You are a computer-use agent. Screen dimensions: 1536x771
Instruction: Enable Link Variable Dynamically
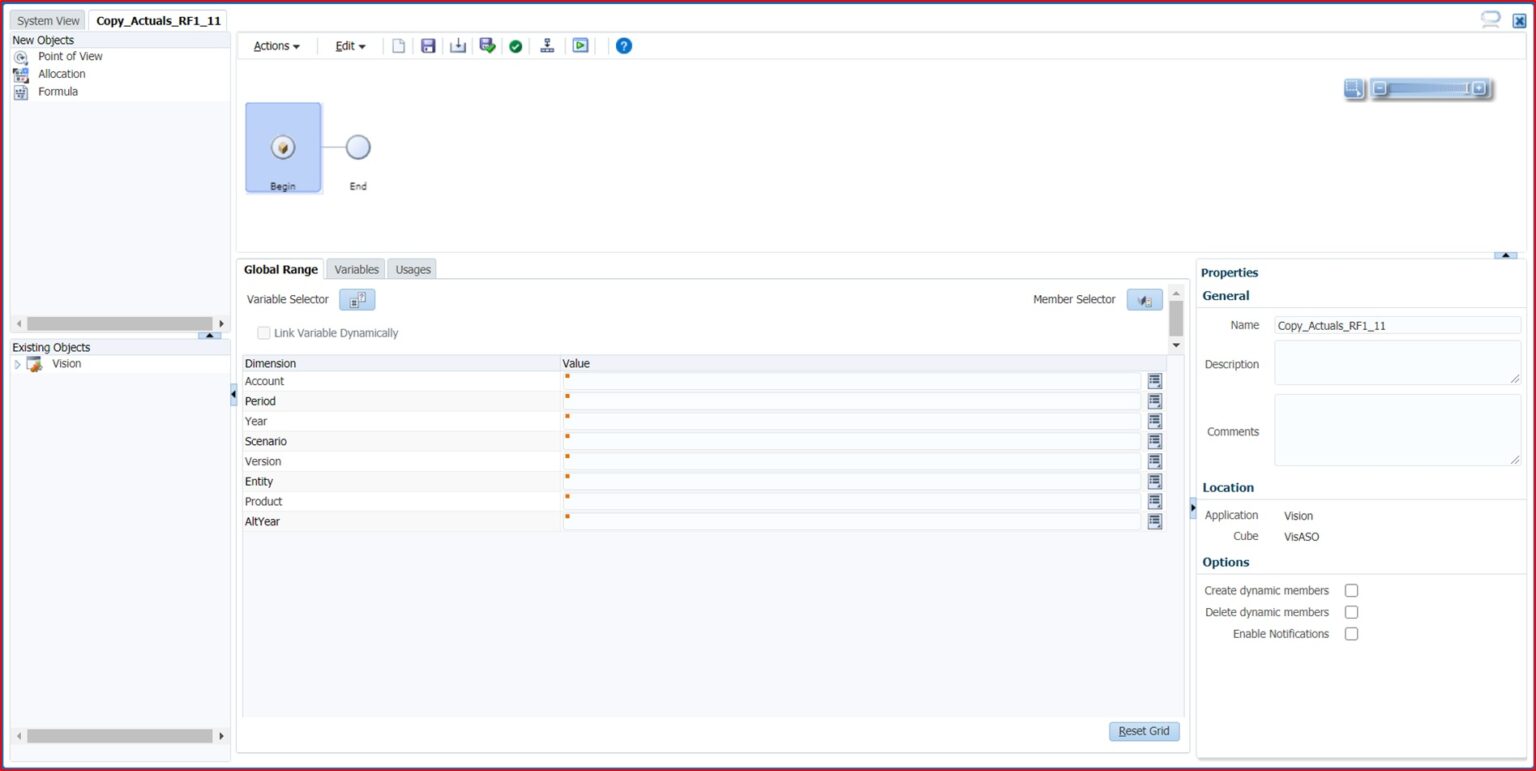pyautogui.click(x=263, y=332)
